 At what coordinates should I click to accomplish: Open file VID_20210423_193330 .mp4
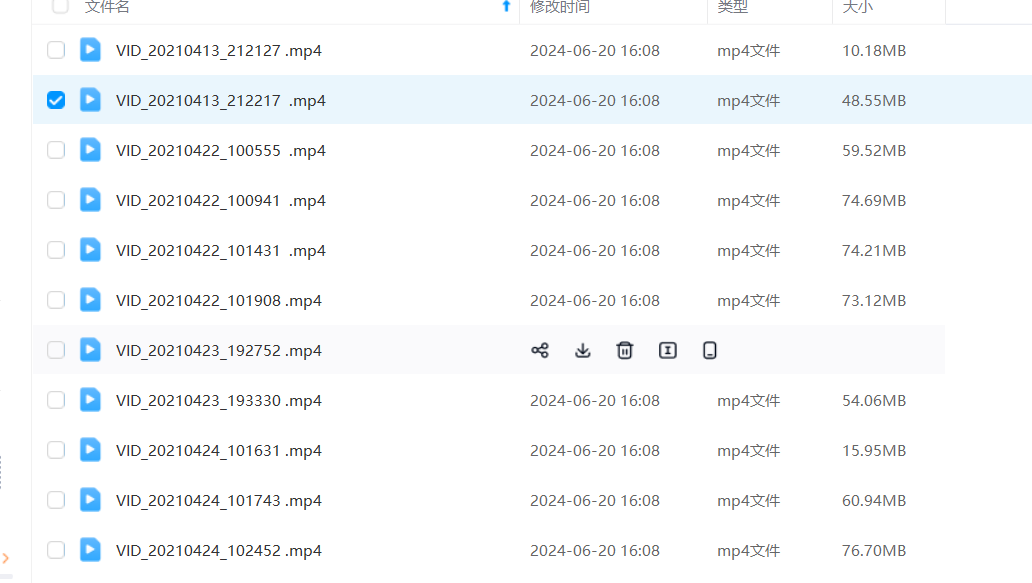click(x=219, y=400)
